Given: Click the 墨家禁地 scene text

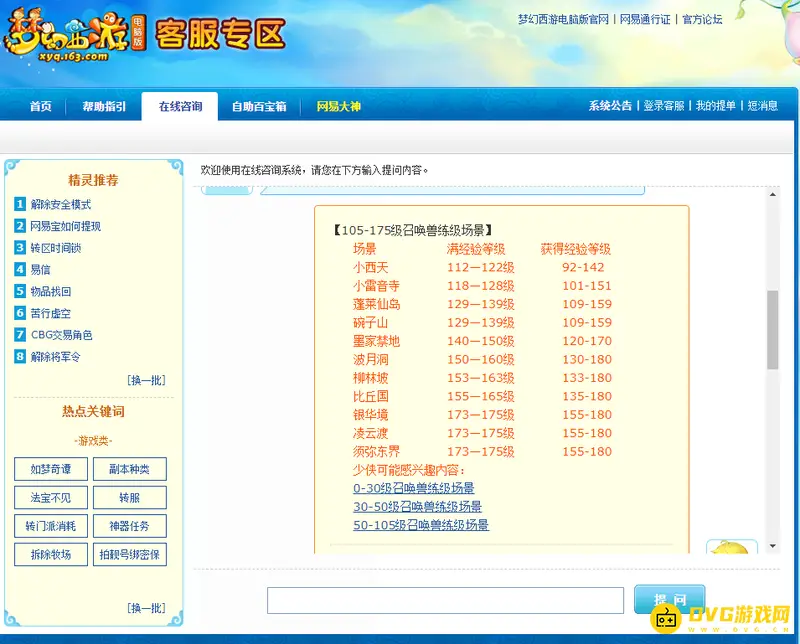Looking at the screenshot, I should [x=377, y=341].
